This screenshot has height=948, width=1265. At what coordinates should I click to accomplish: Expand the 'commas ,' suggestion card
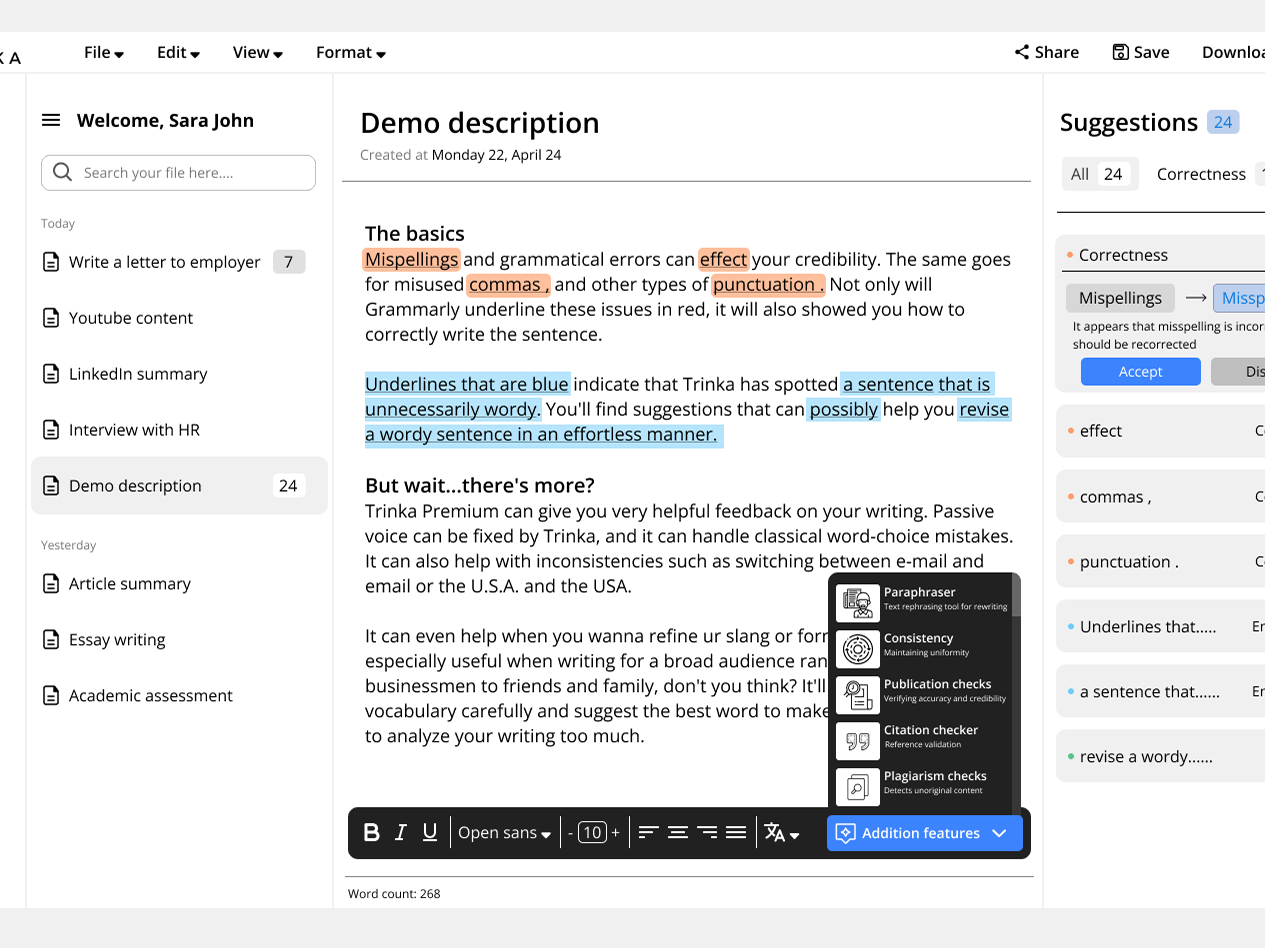pos(1160,497)
